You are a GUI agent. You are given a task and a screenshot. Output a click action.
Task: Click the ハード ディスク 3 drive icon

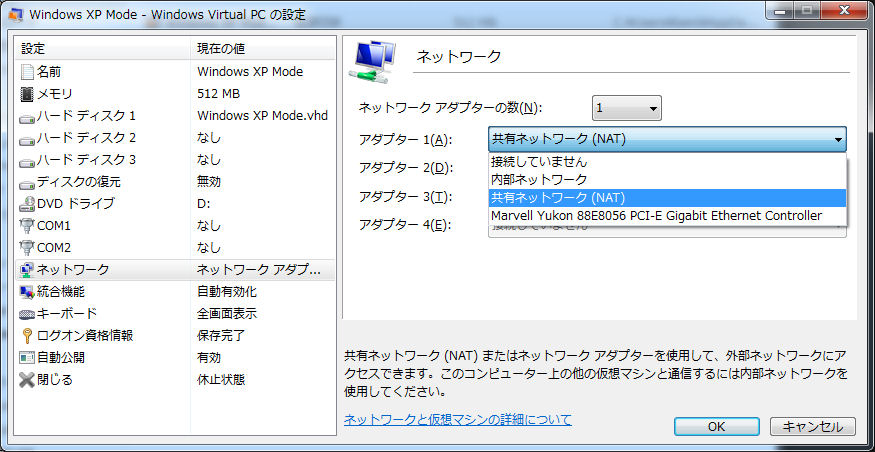pos(27,161)
